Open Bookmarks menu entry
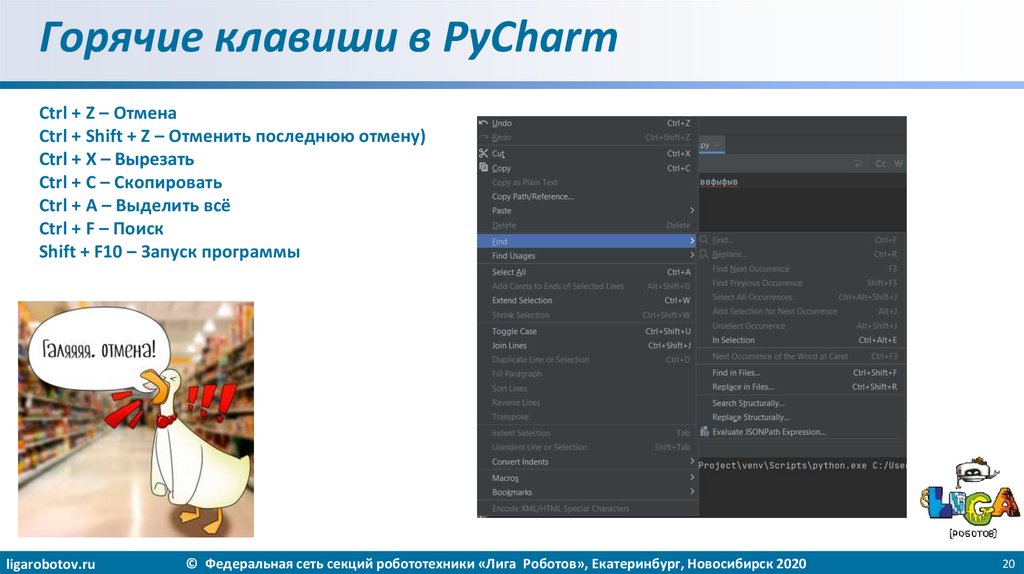Viewport: 1024px width, 574px height. [x=587, y=492]
